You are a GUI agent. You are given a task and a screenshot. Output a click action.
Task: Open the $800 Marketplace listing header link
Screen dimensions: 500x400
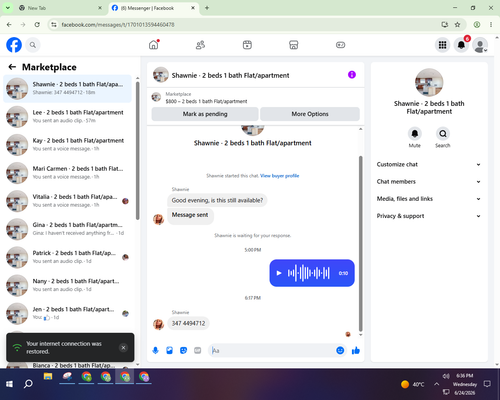206,98
